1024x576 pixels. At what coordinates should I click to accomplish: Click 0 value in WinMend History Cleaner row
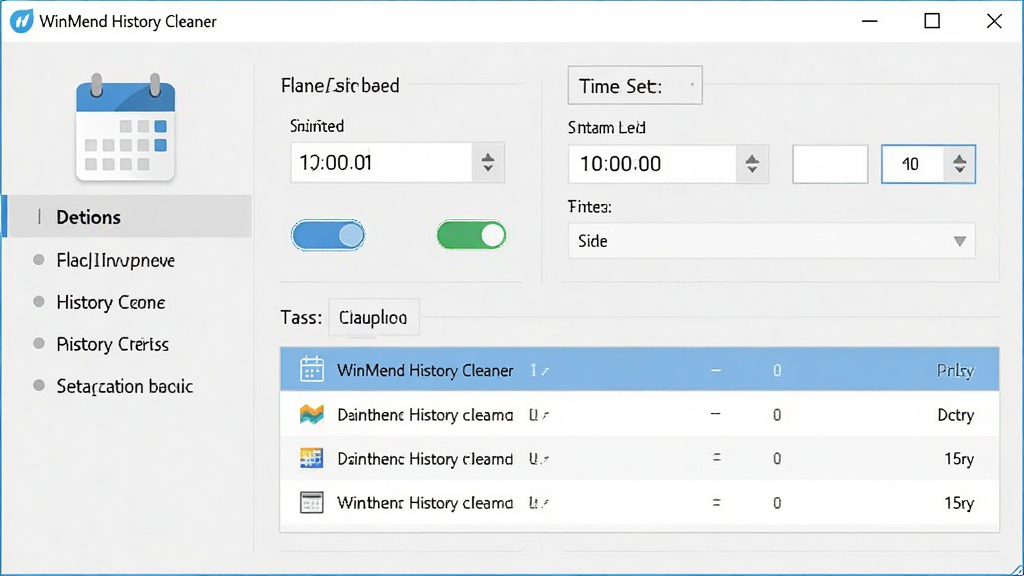click(x=777, y=370)
